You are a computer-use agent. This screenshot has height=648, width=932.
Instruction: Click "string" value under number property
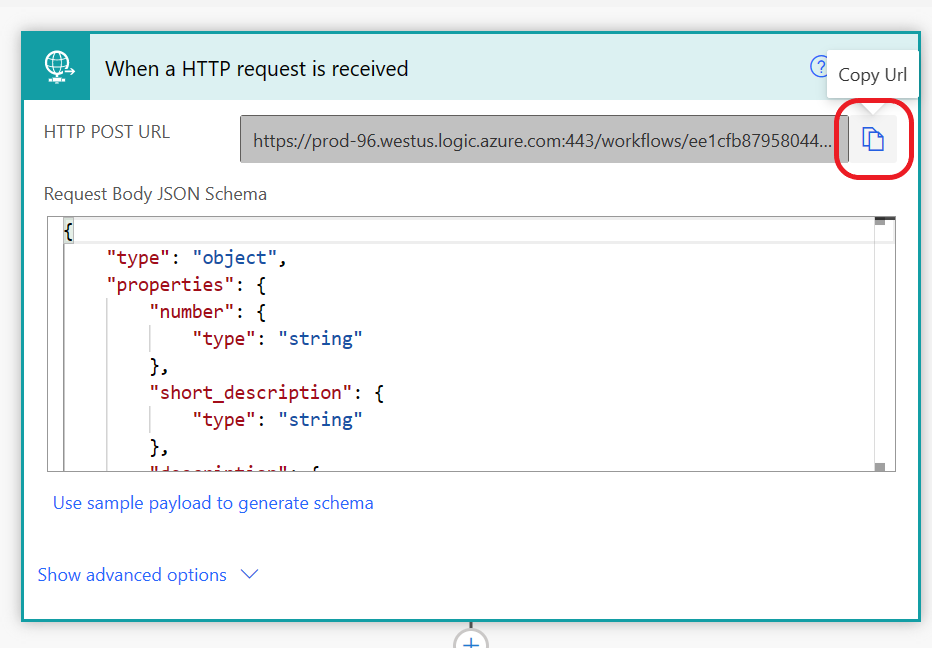coord(320,339)
